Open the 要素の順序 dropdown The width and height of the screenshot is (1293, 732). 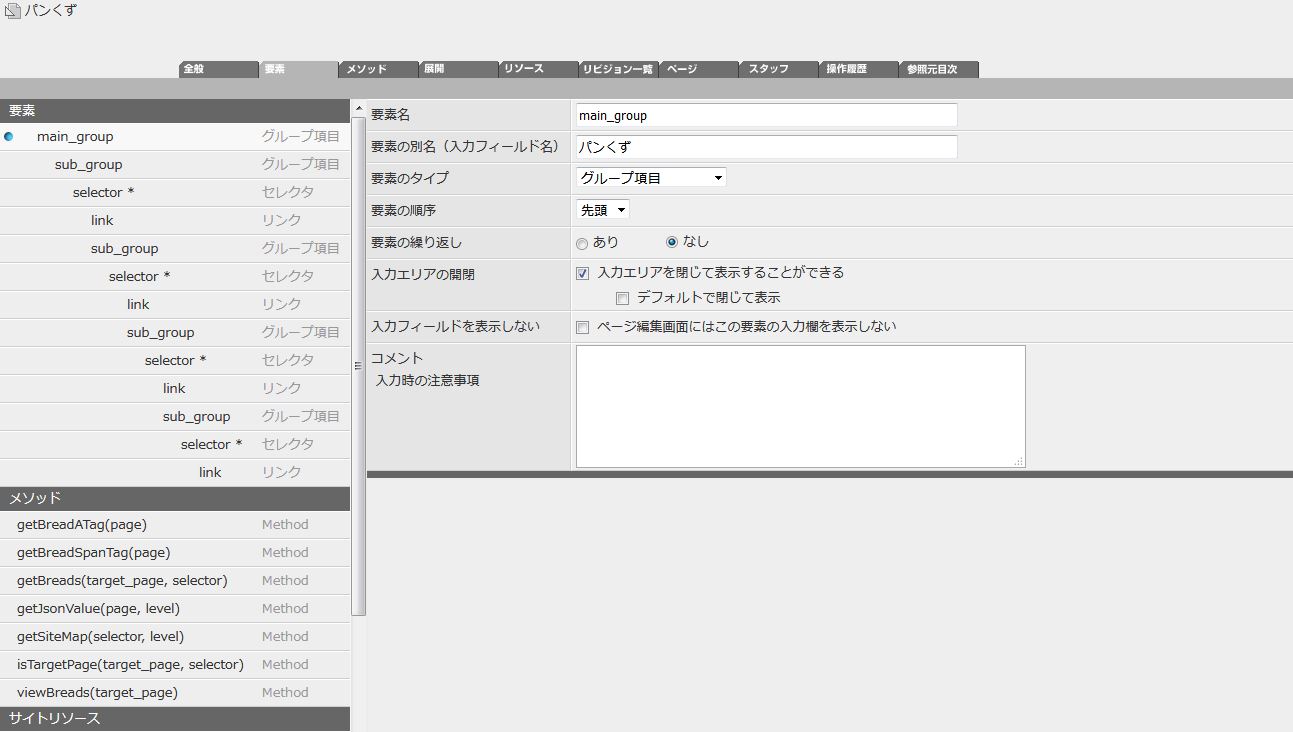tap(603, 210)
